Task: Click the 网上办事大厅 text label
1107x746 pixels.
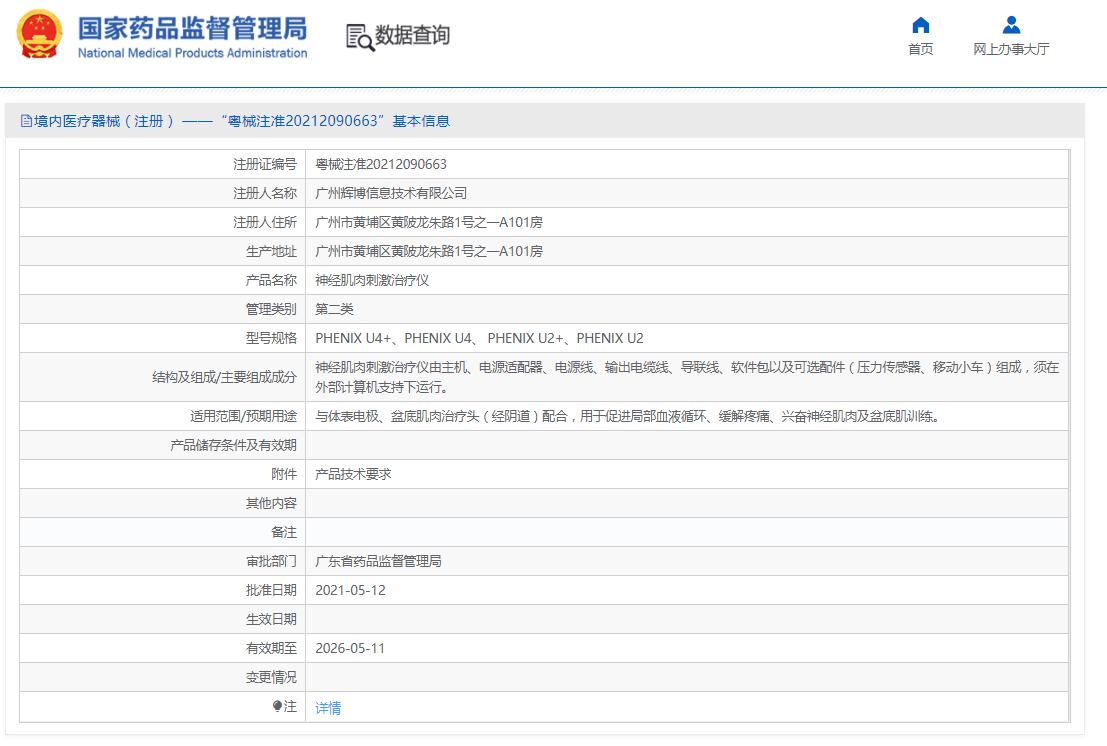Action: coord(1010,48)
